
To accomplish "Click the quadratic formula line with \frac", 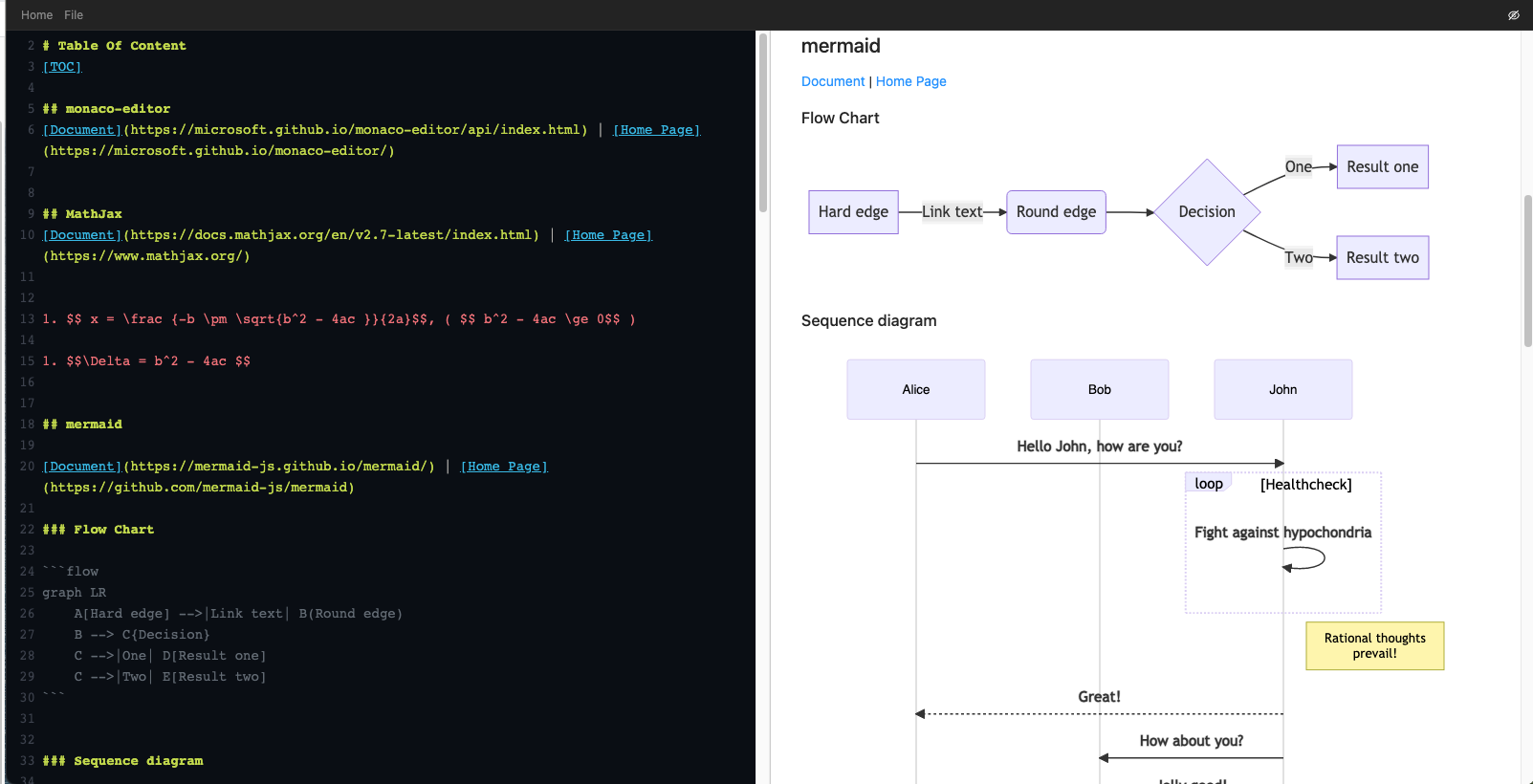I will (x=339, y=319).
